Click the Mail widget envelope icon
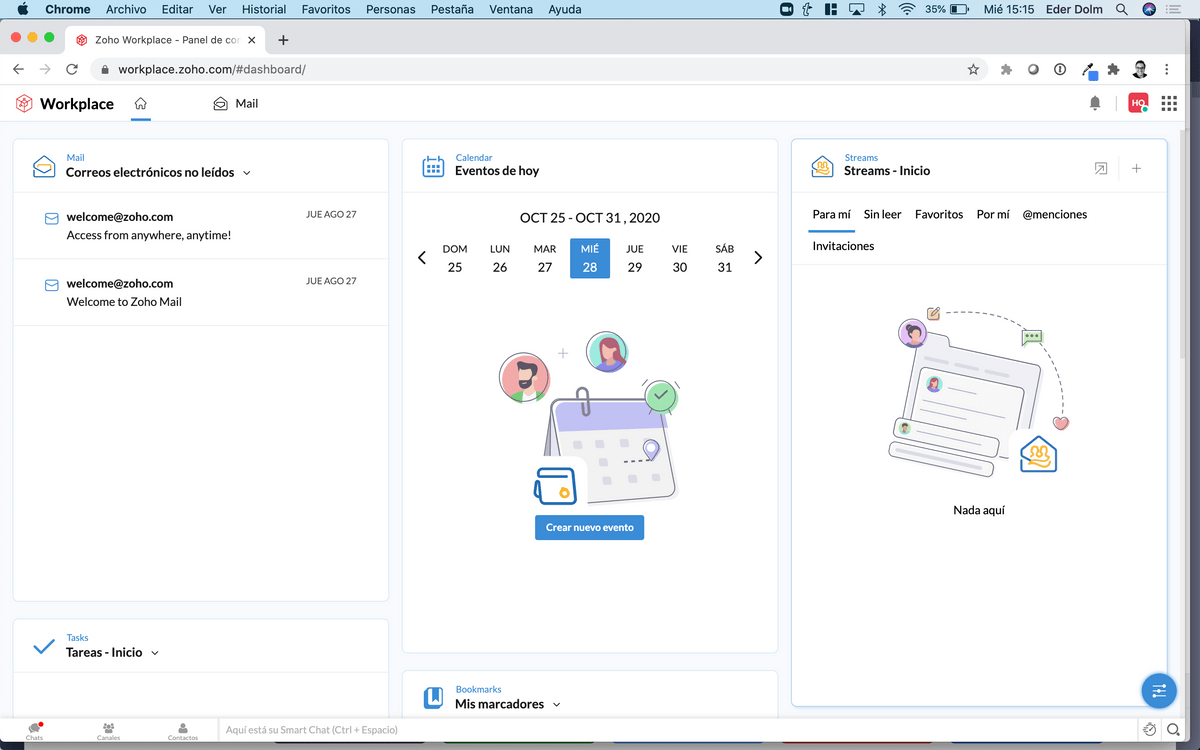Screen dimensions: 1200x750 tap(44, 166)
